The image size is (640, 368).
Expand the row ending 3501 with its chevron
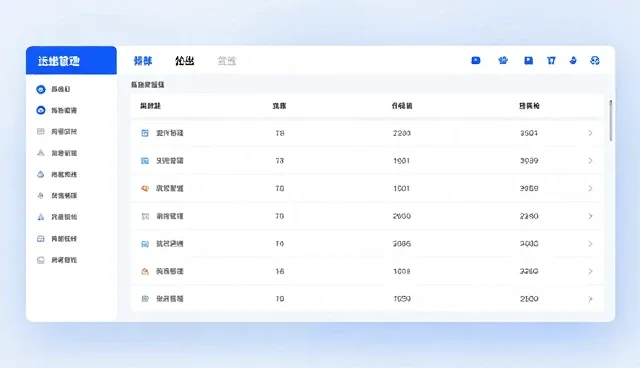590,133
